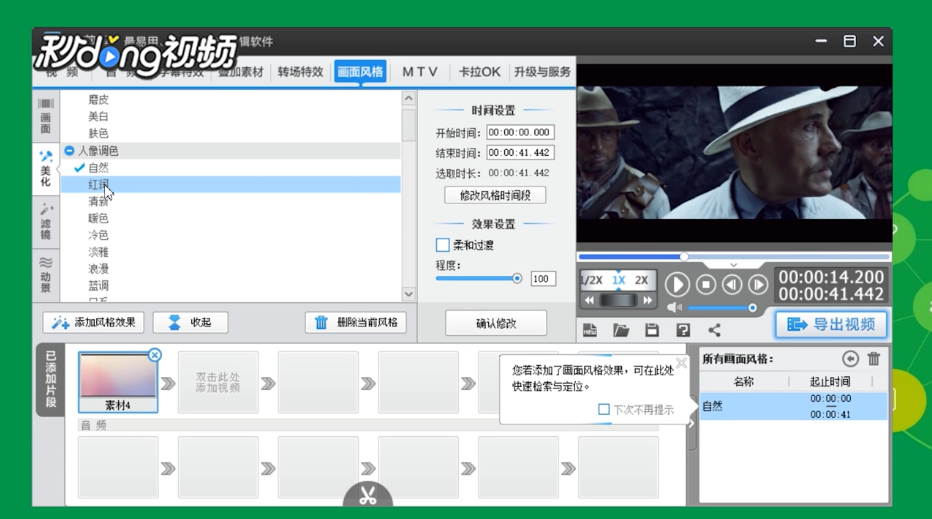Switch to the 转场特效 tab
This screenshot has height=519, width=932.
(x=300, y=72)
